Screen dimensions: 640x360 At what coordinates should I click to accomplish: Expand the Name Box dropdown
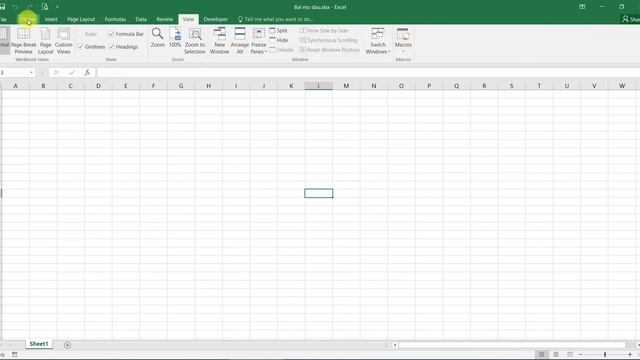[x=31, y=73]
